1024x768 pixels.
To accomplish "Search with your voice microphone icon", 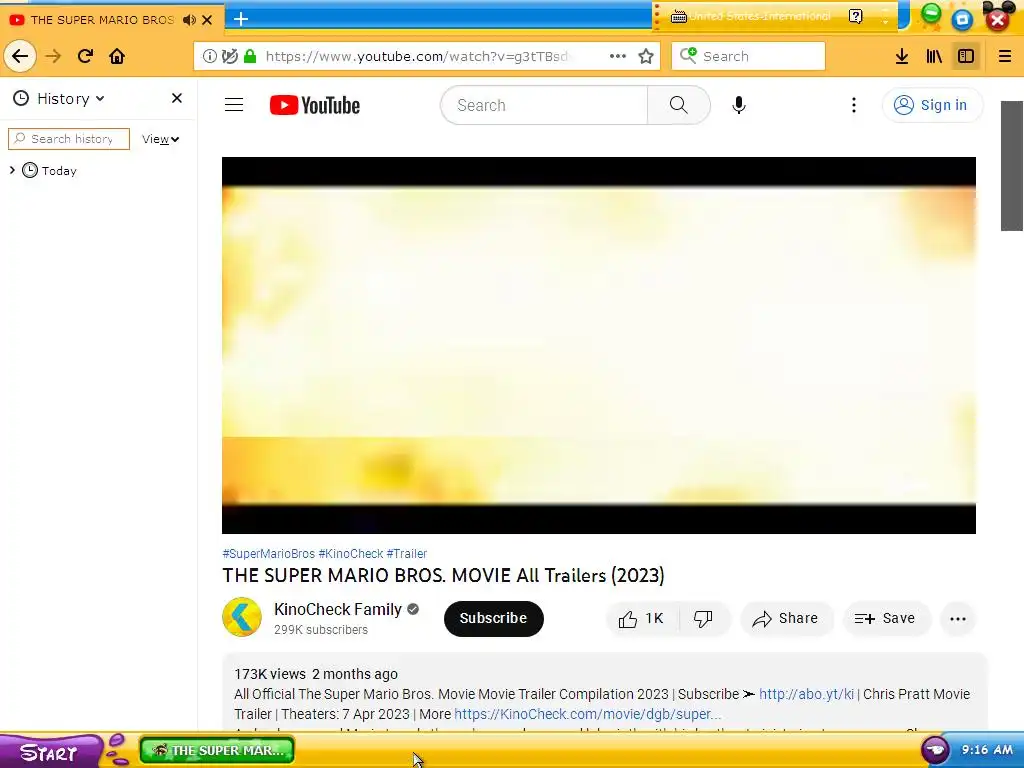I will point(739,105).
